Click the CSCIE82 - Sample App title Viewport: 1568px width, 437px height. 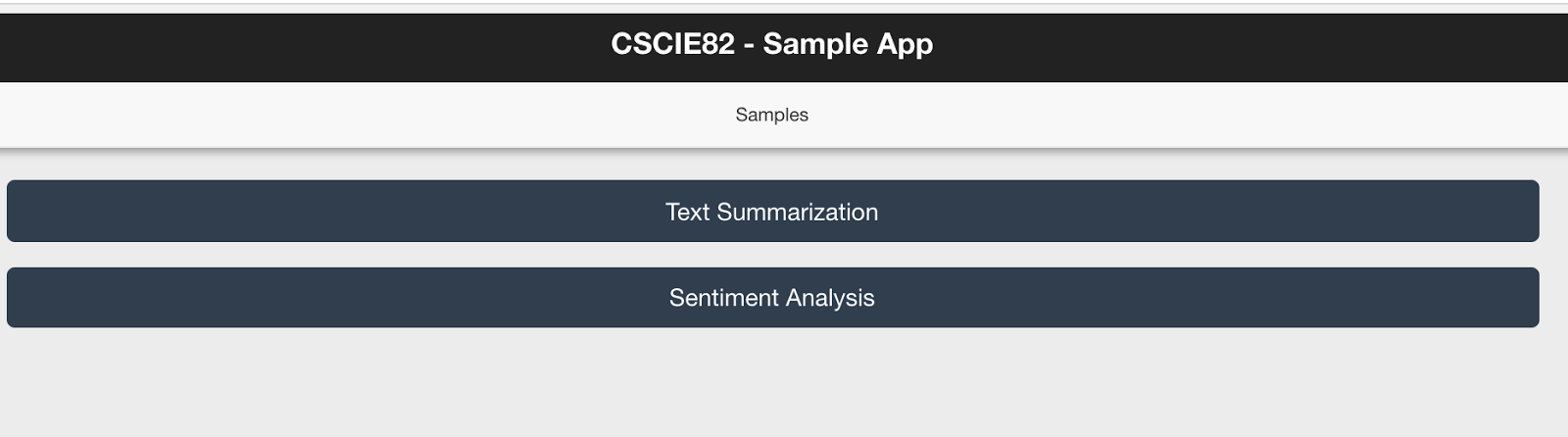[x=772, y=44]
